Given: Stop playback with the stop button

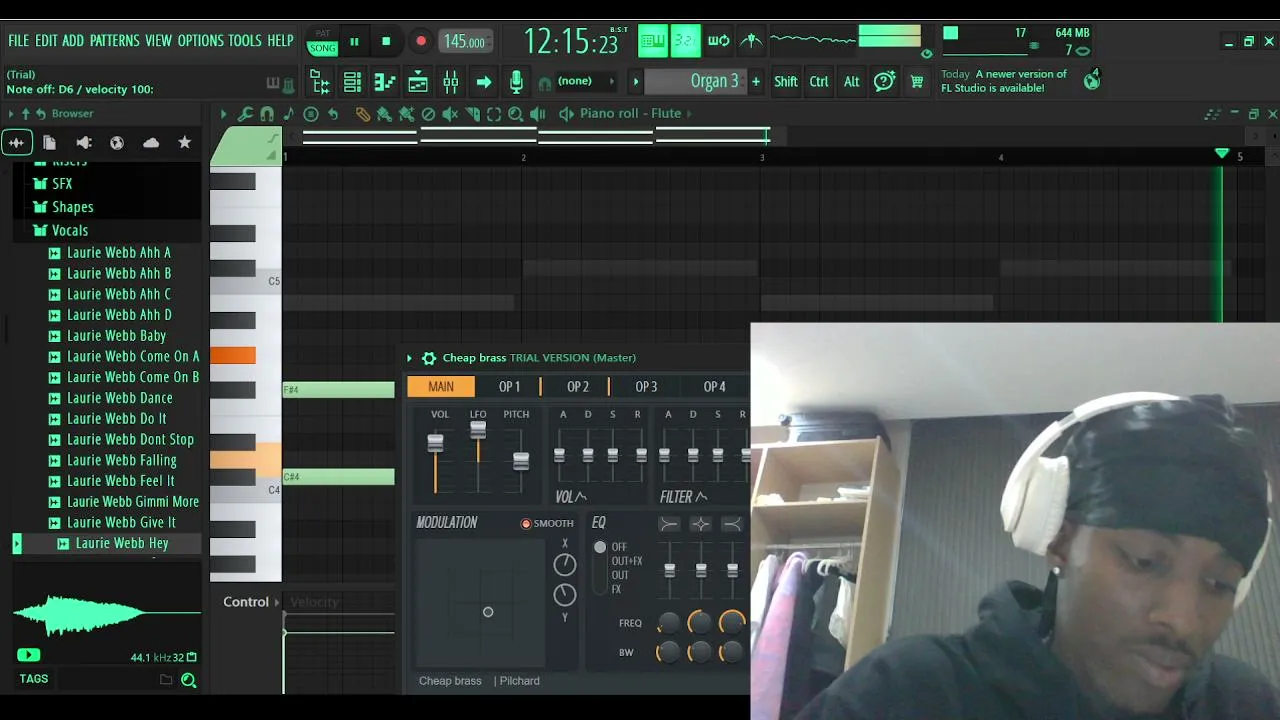Looking at the screenshot, I should pyautogui.click(x=386, y=41).
